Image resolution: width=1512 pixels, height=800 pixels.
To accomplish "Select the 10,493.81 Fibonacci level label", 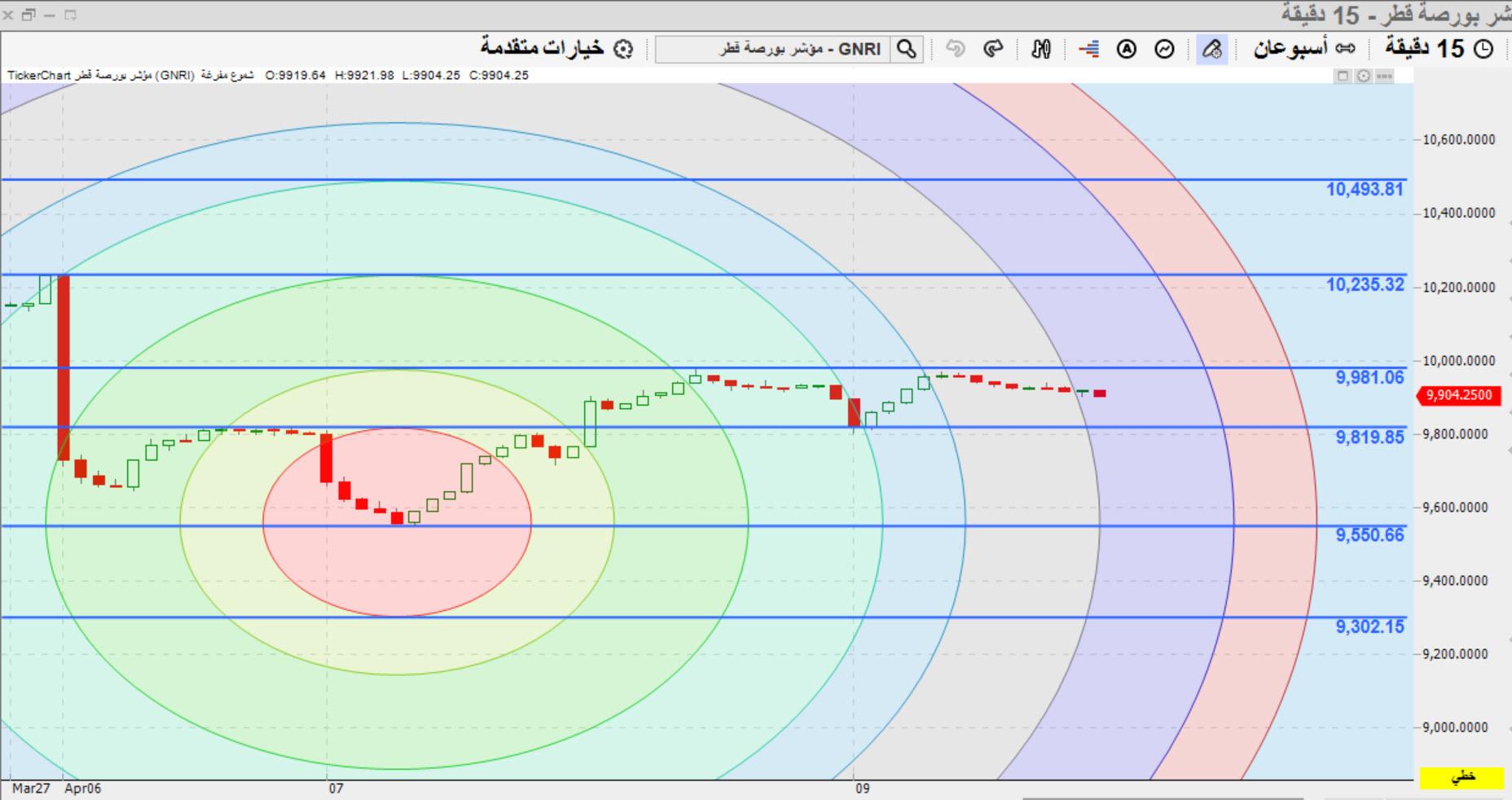I will coord(1365,189).
